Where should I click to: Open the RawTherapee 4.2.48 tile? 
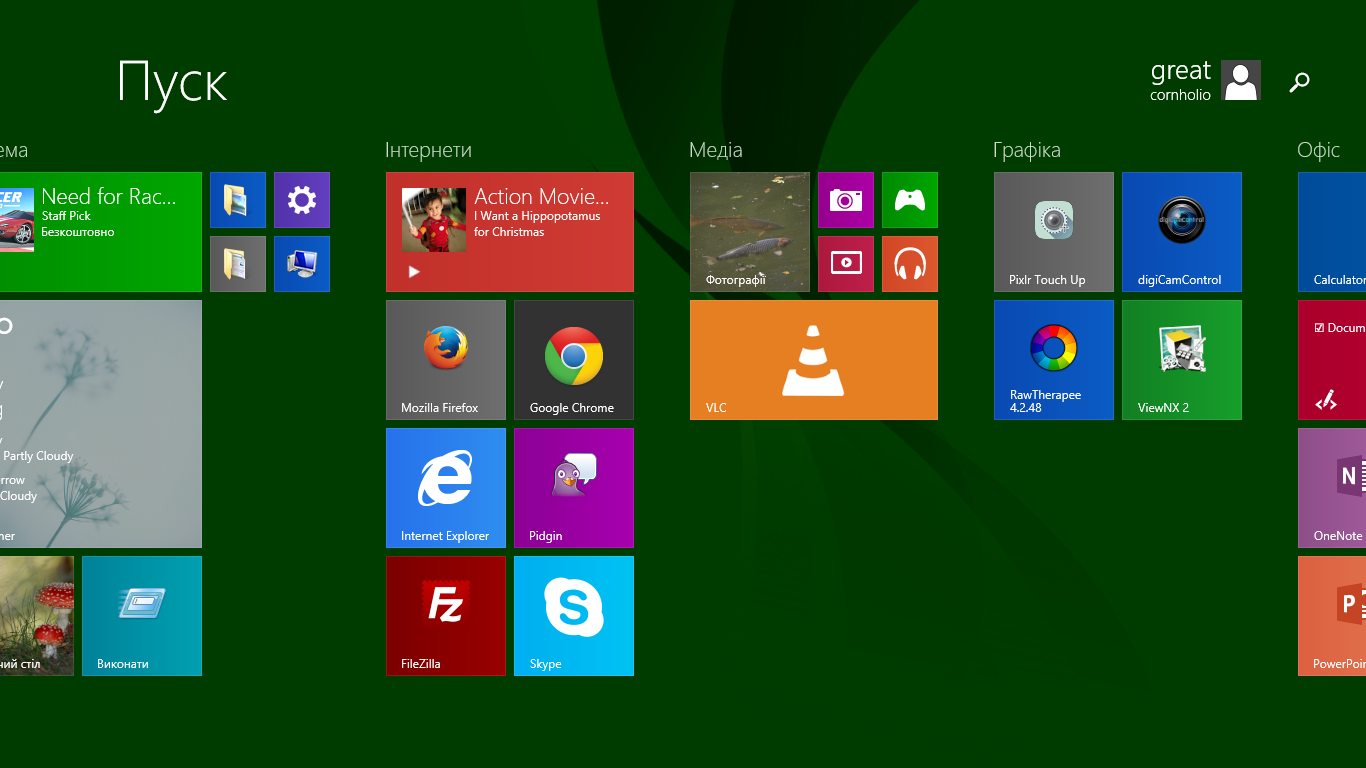coord(1054,360)
